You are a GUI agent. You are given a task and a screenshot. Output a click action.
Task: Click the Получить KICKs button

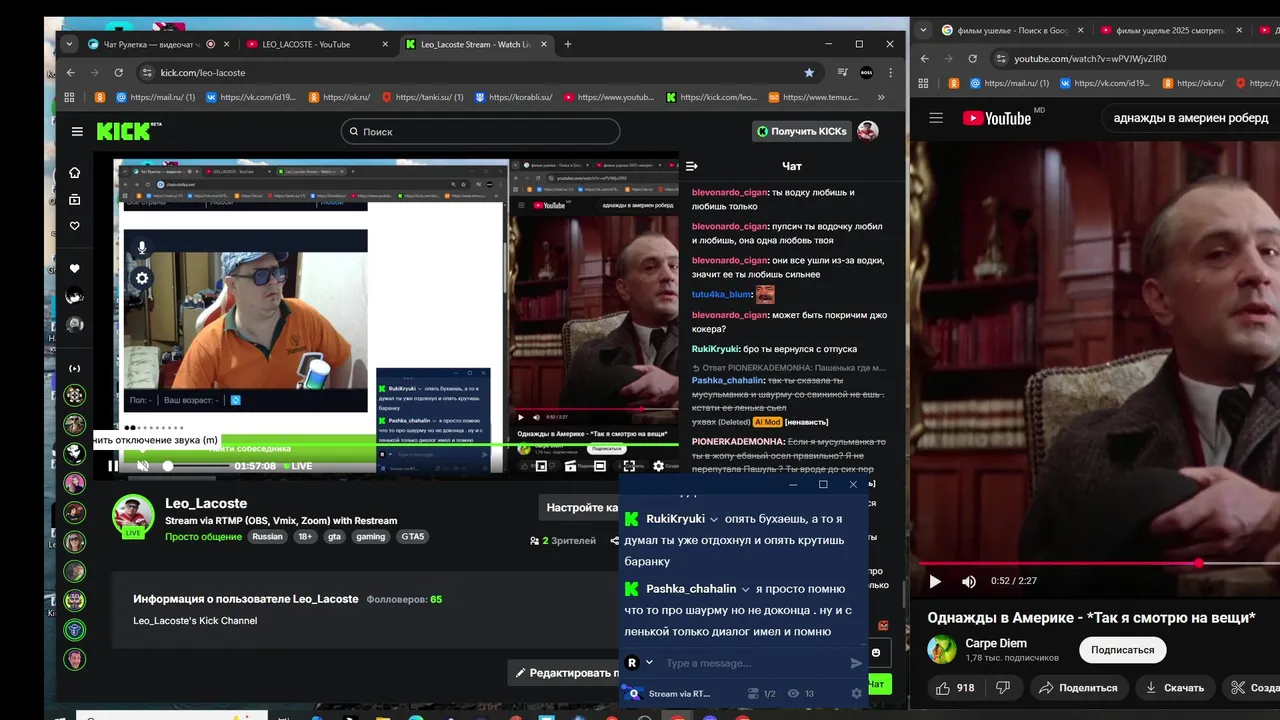click(x=802, y=131)
